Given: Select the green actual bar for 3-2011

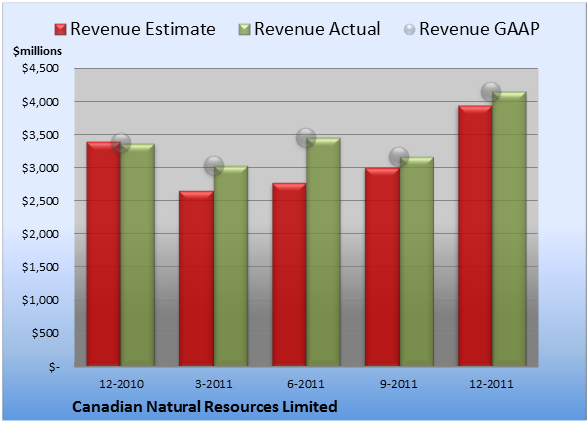Looking at the screenshot, I should click(231, 266).
